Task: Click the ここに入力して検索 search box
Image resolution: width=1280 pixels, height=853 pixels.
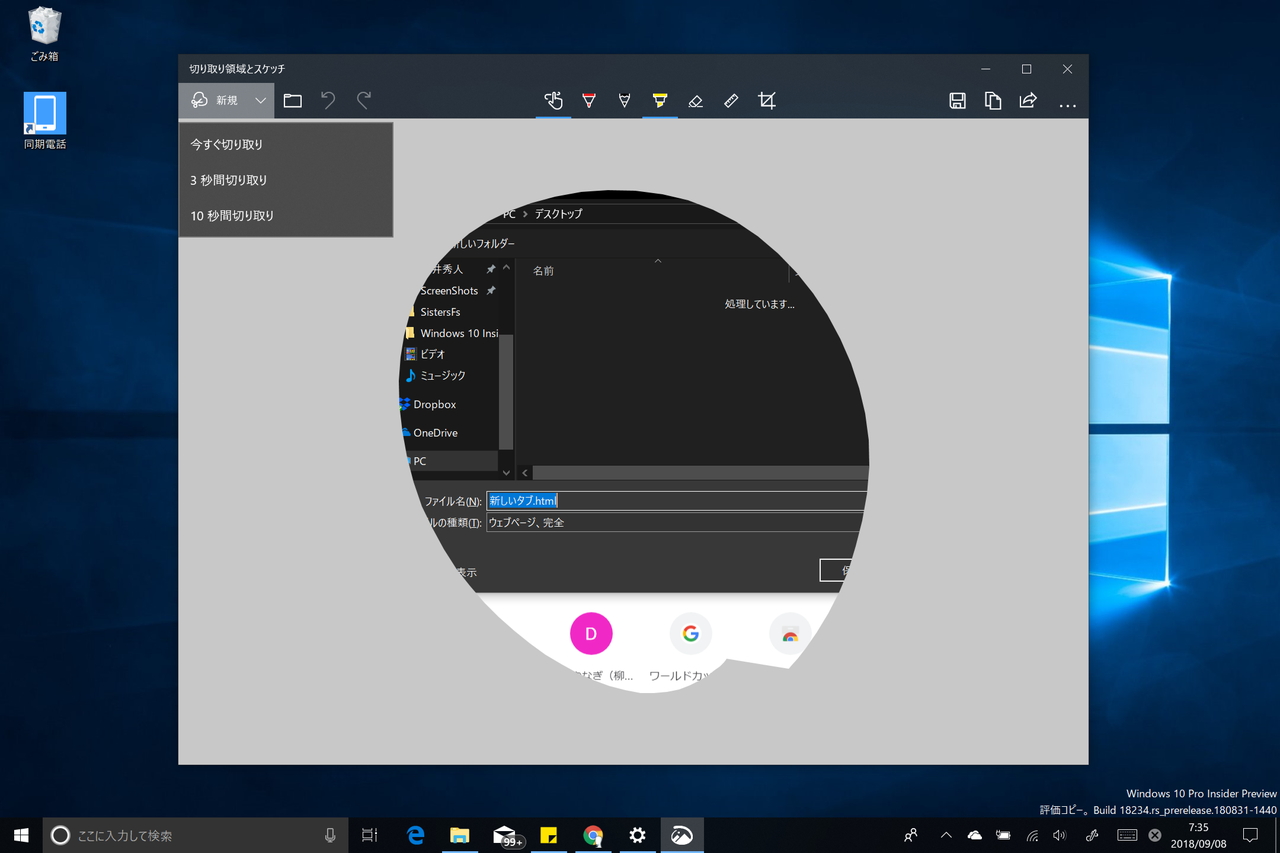Action: tap(195, 835)
